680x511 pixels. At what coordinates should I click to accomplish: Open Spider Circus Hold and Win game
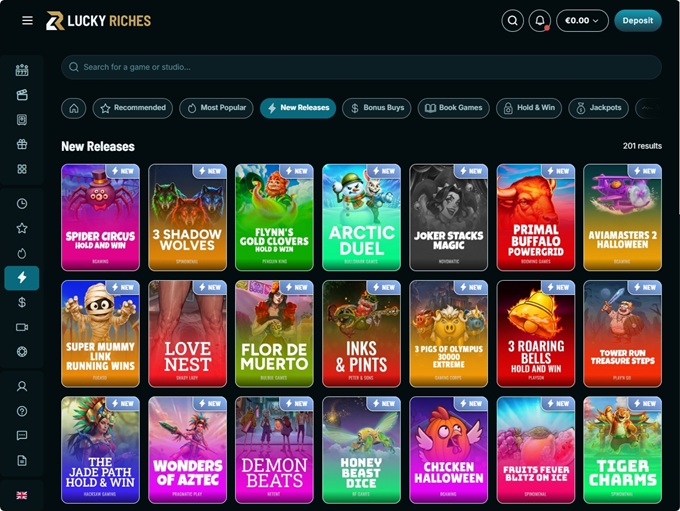point(100,217)
